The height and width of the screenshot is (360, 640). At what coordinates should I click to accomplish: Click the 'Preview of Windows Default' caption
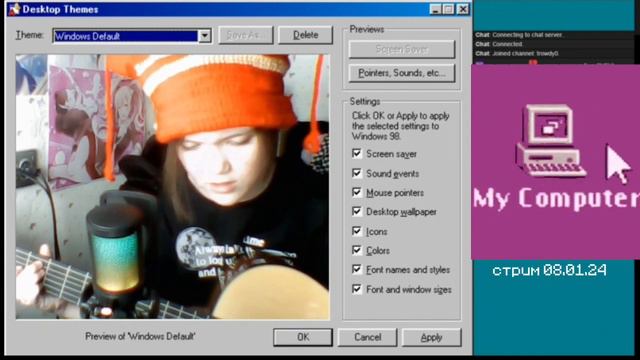pyautogui.click(x=140, y=337)
